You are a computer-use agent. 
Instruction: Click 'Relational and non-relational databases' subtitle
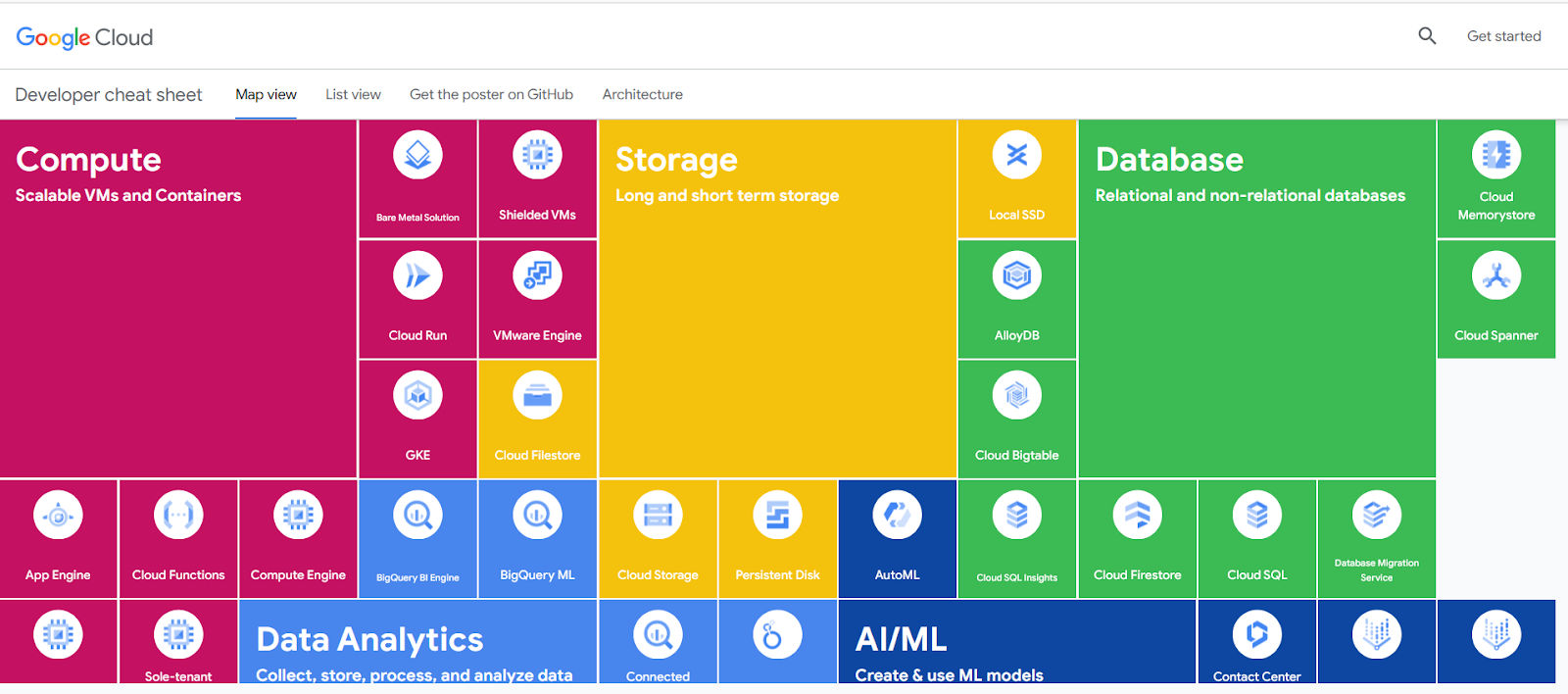point(1250,195)
